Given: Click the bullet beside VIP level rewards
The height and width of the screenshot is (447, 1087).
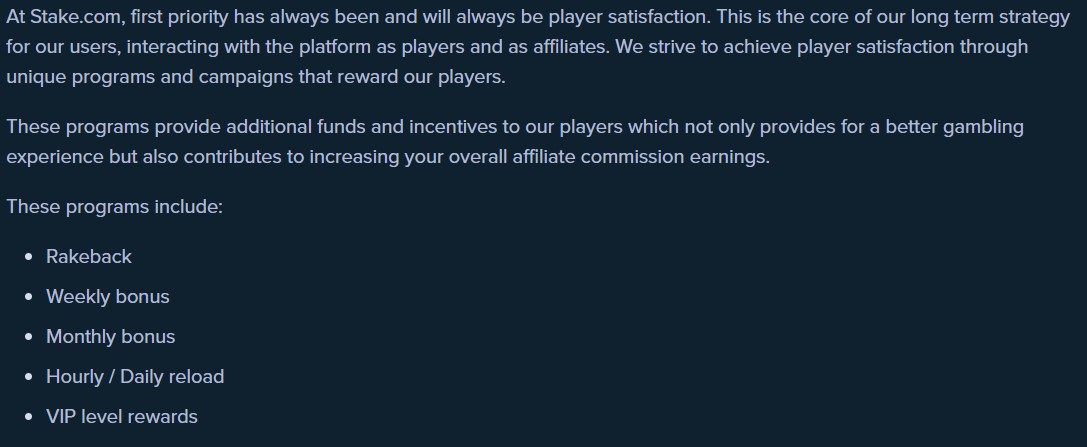Looking at the screenshot, I should click(x=28, y=417).
